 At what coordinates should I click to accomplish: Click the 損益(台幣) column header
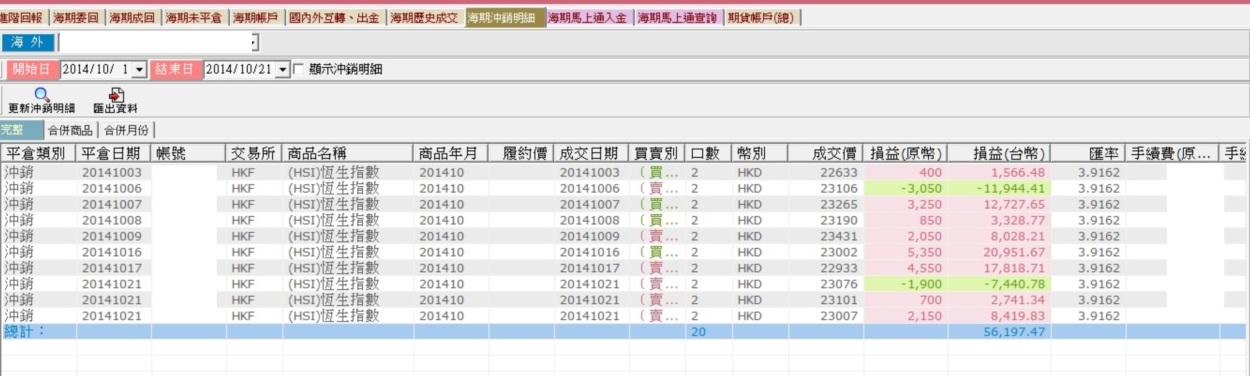1000,153
